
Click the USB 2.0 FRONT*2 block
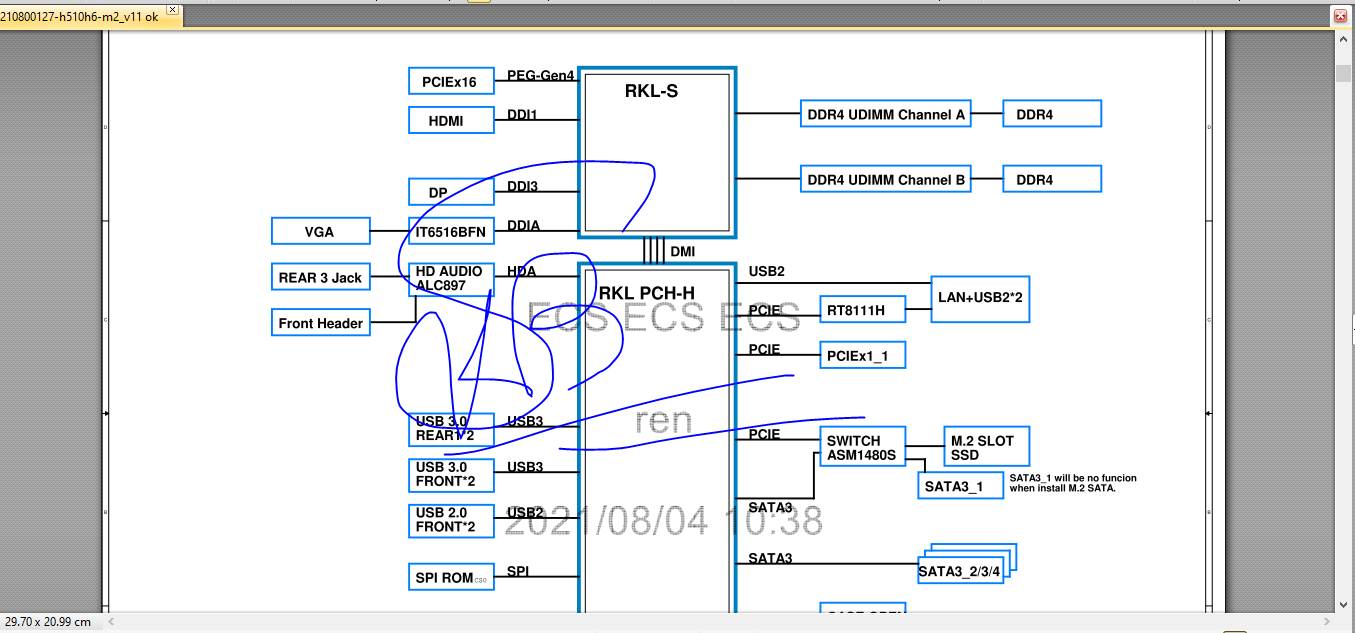pos(451,520)
